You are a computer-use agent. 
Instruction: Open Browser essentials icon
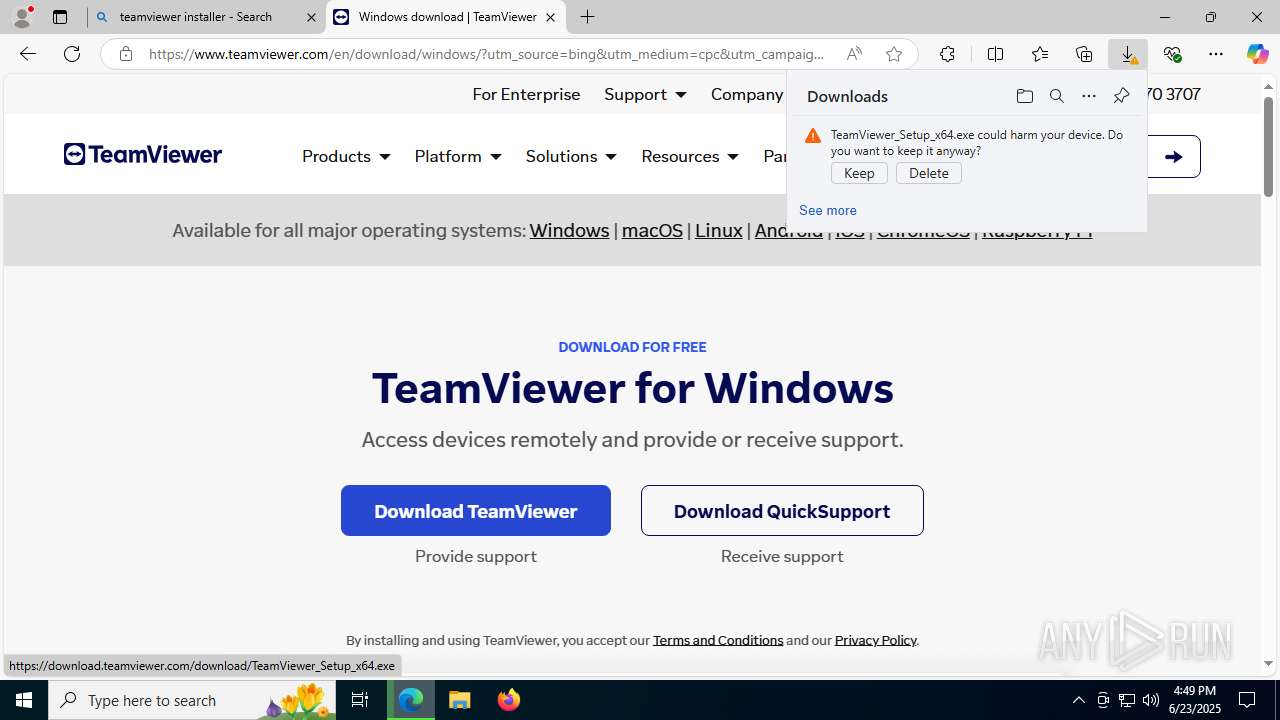1172,54
